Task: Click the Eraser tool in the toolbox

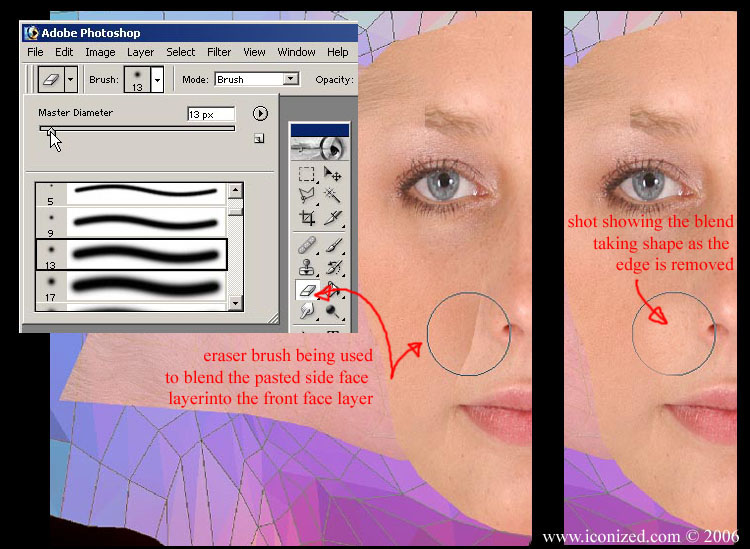Action: click(307, 290)
